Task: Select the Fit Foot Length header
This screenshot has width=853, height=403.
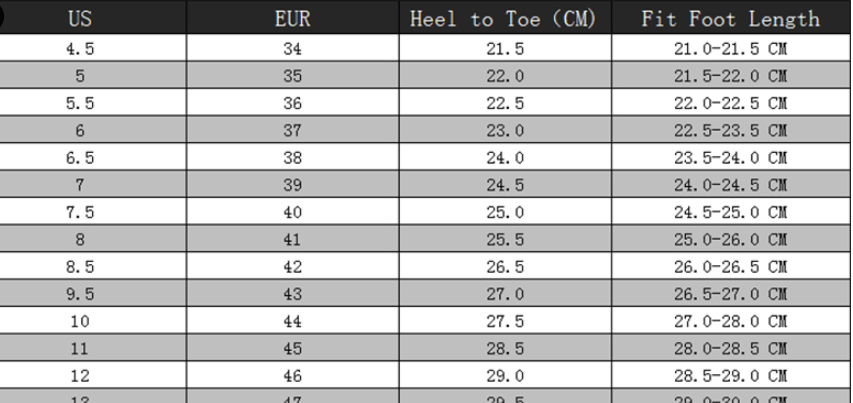Action: point(730,19)
